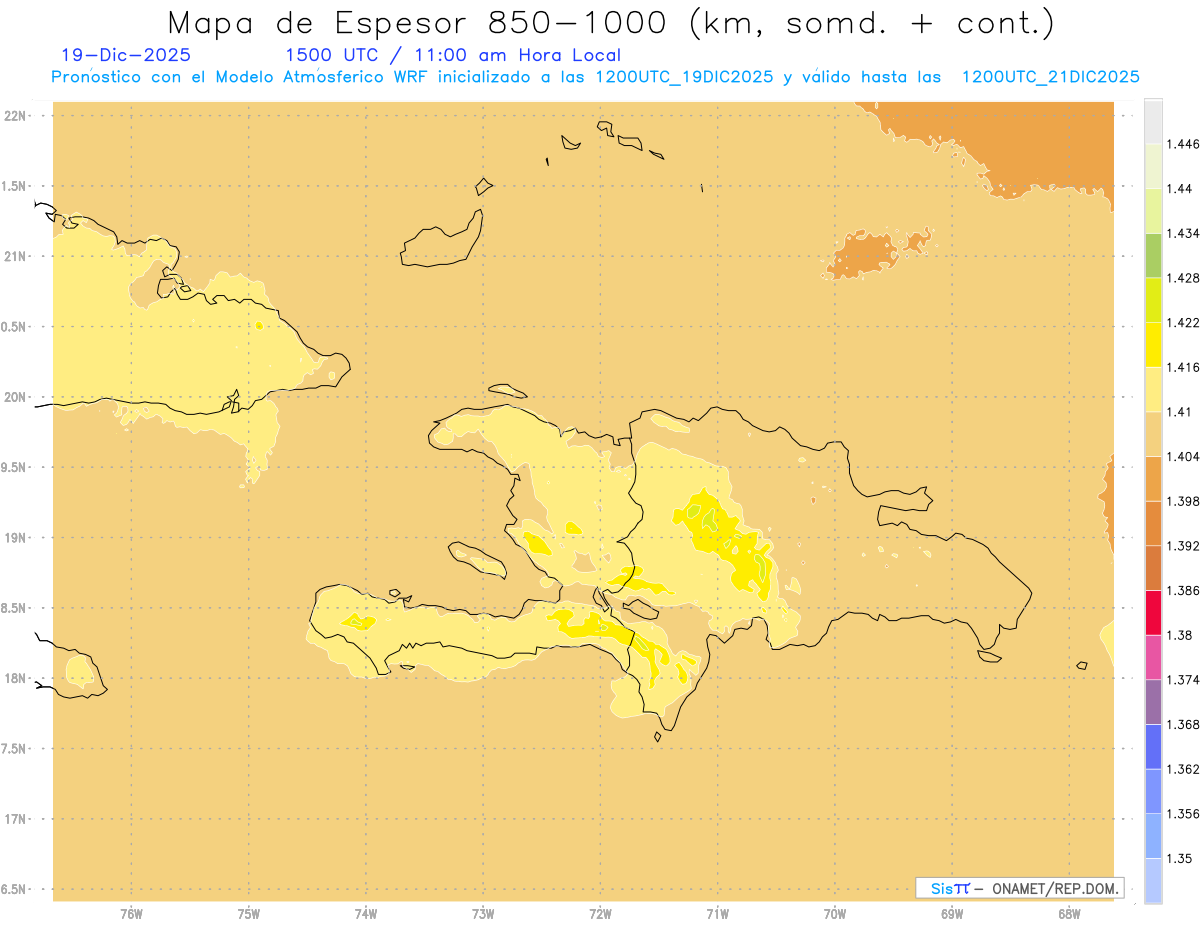
Task: Select the grey colorbar segment above 1.446
Action: point(1153,122)
